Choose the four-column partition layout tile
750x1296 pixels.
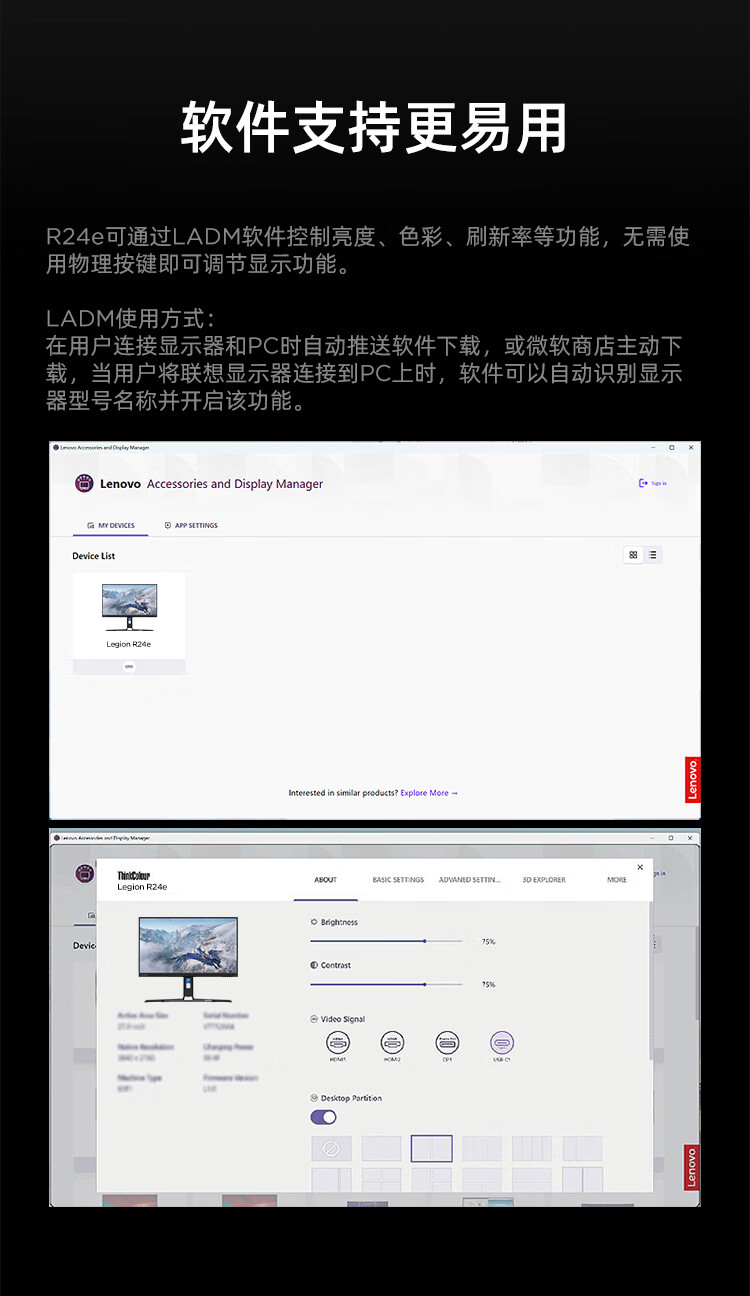pyautogui.click(x=532, y=1148)
